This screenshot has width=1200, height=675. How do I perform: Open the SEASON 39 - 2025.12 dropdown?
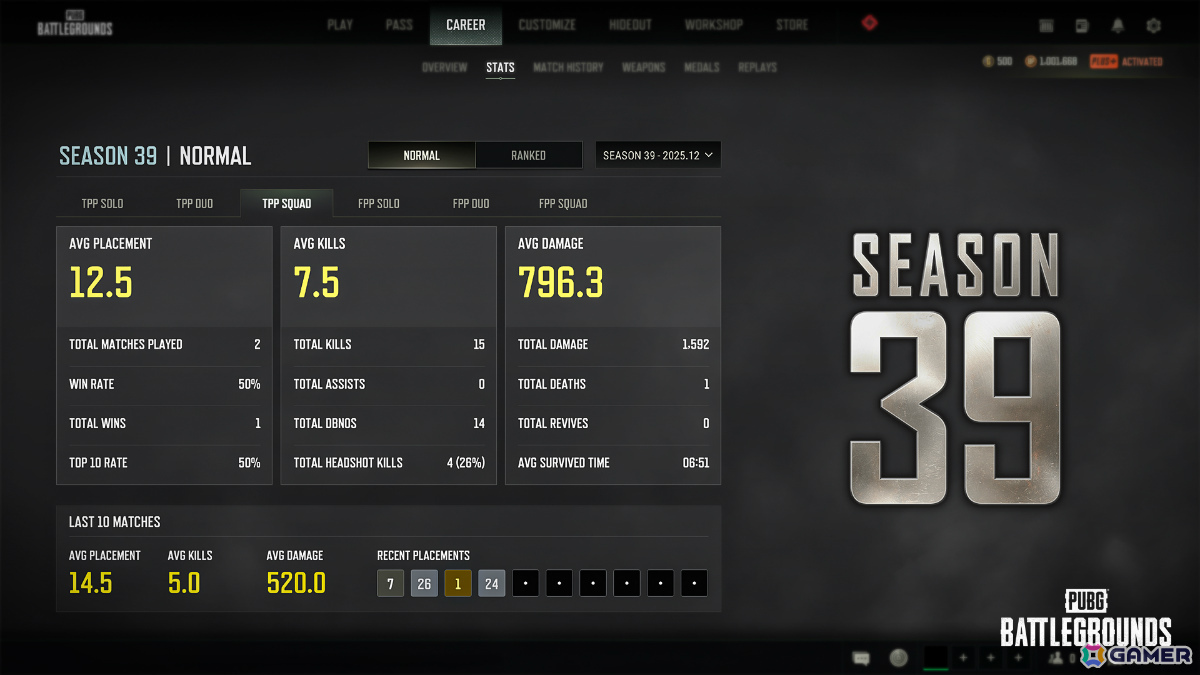pos(657,155)
